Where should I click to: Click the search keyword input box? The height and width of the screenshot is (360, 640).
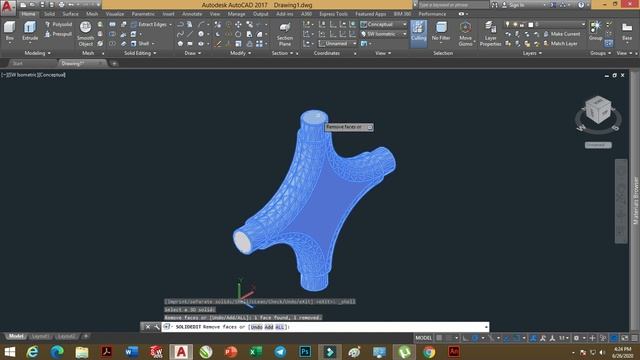453,5
